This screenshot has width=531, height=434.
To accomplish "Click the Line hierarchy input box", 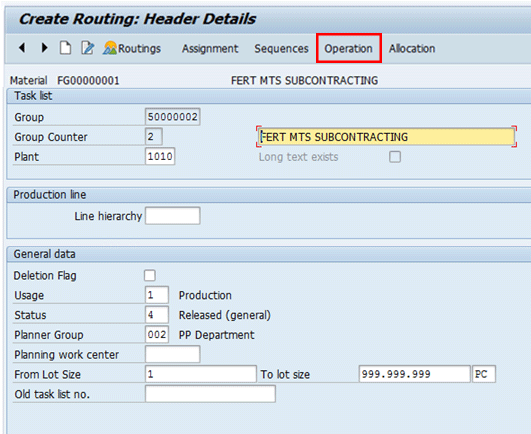I will click(173, 216).
